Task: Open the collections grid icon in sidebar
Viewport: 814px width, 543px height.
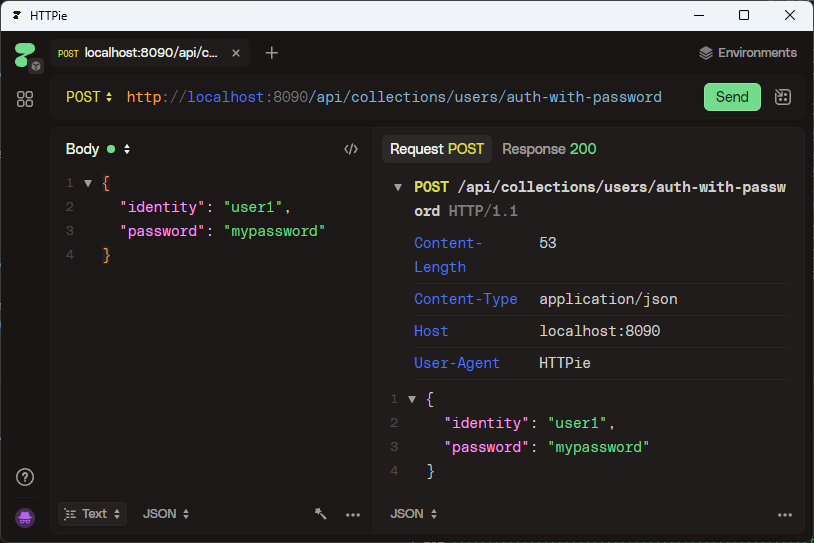Action: click(25, 99)
